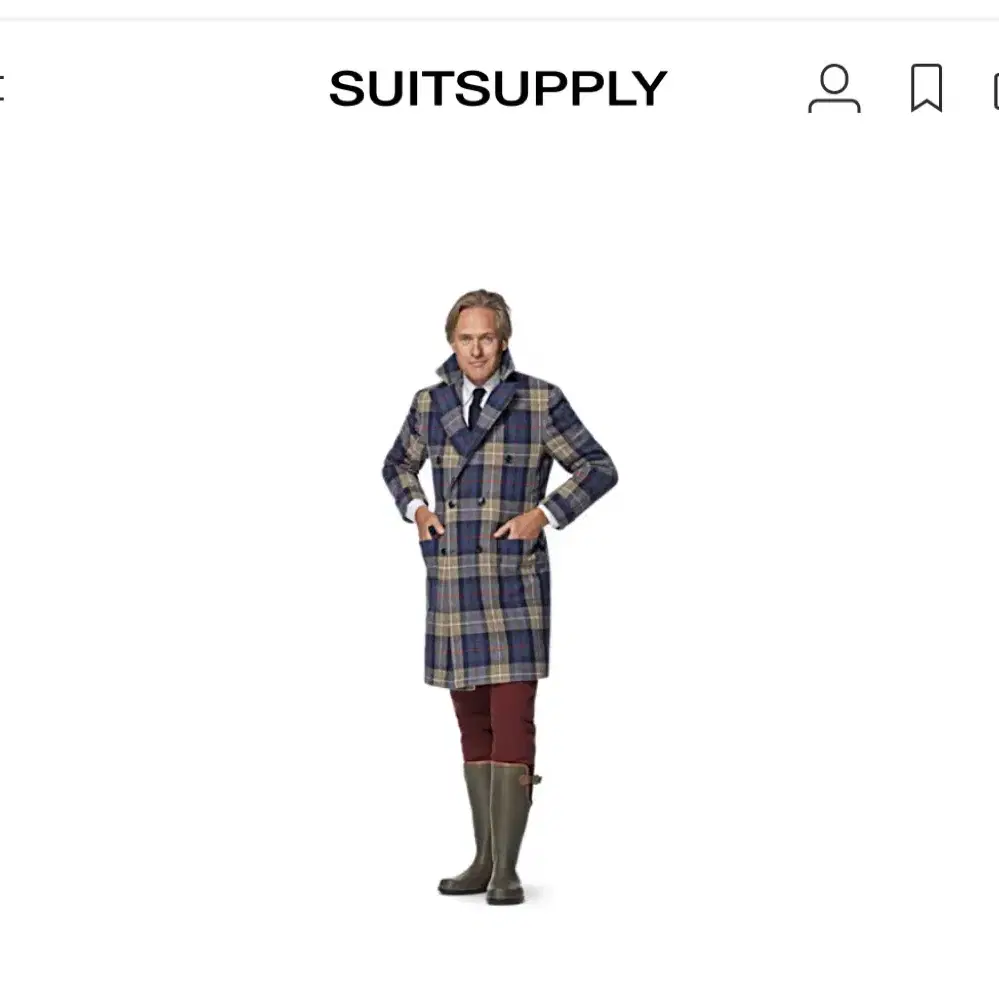
Task: Click the model's green rubber boots
Action: (x=491, y=833)
